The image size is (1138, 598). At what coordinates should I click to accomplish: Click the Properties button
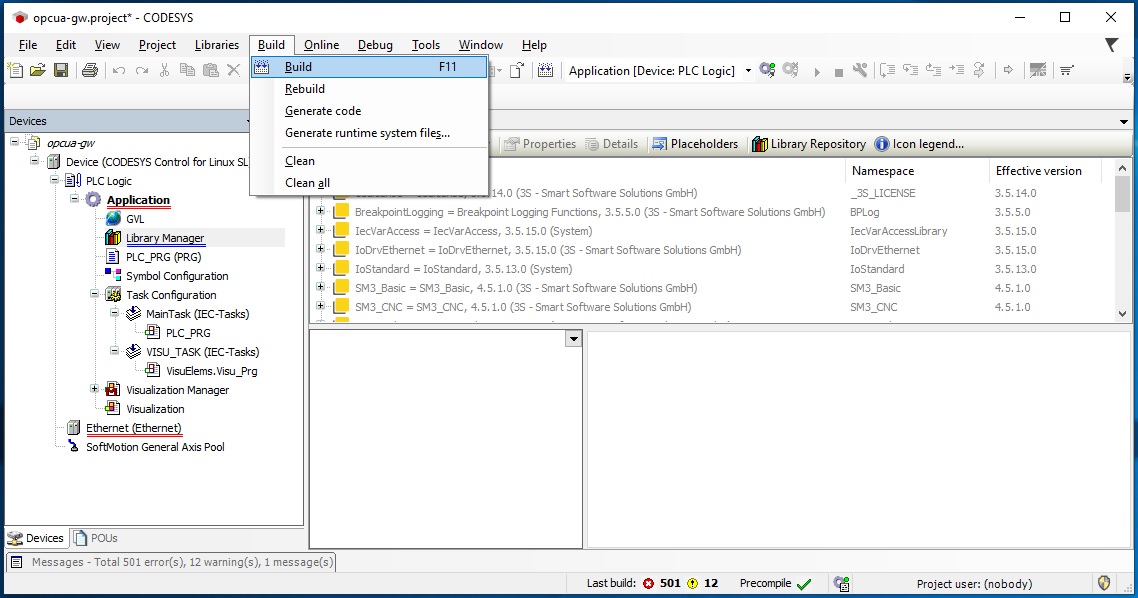click(539, 144)
